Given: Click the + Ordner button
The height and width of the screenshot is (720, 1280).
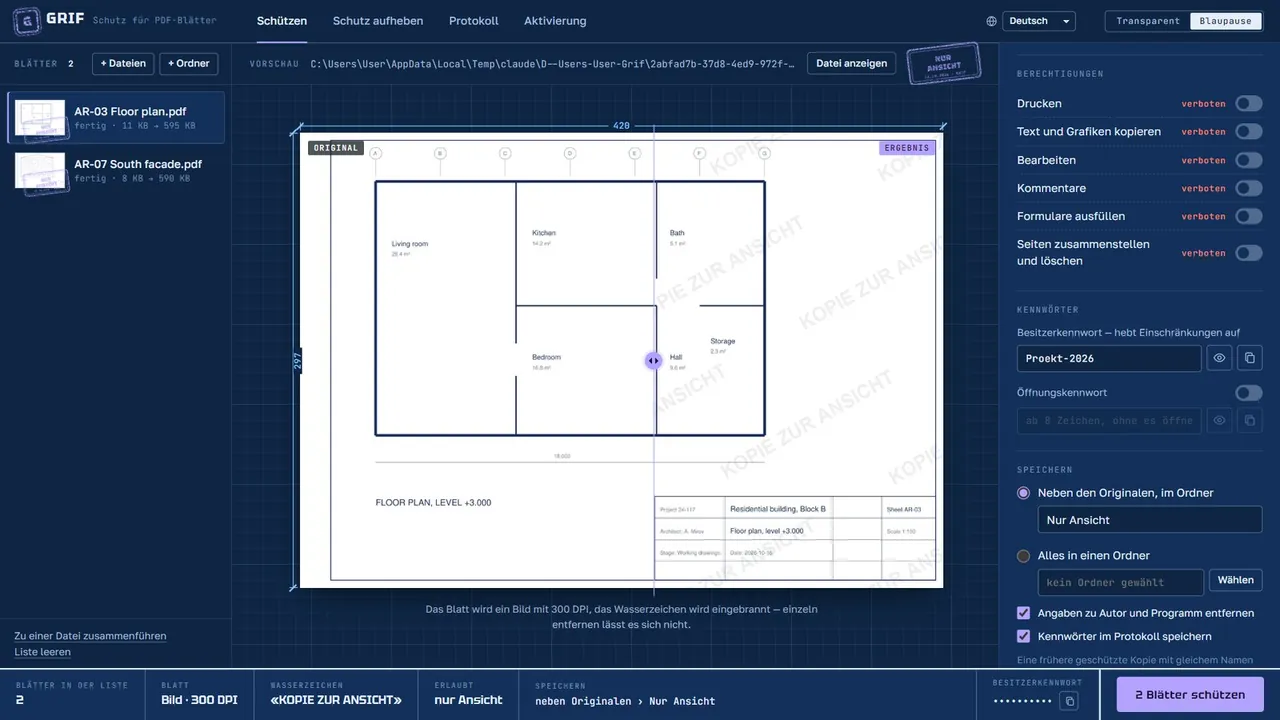Looking at the screenshot, I should click(x=189, y=64).
